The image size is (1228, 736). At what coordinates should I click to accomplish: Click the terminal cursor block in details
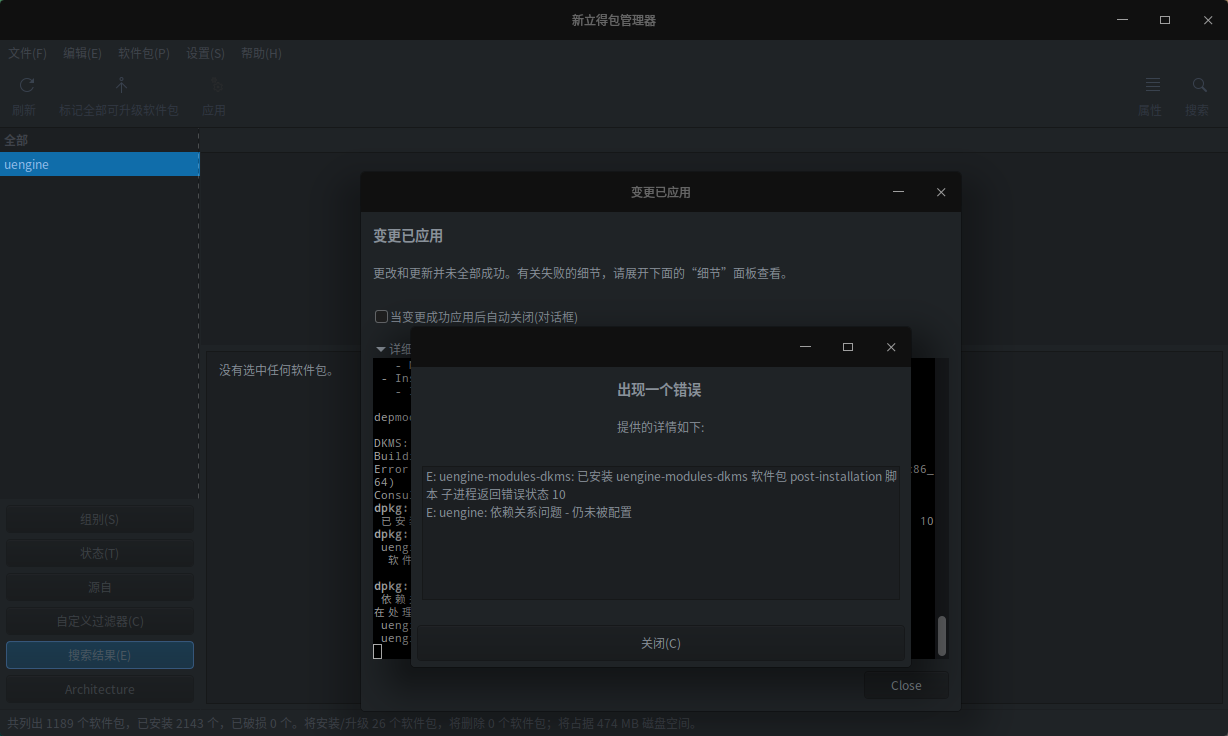click(x=378, y=652)
